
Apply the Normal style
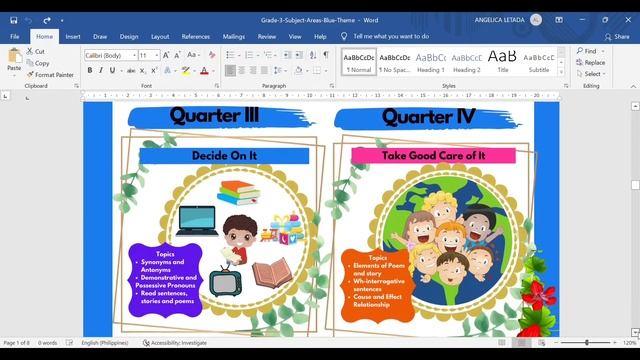click(359, 62)
